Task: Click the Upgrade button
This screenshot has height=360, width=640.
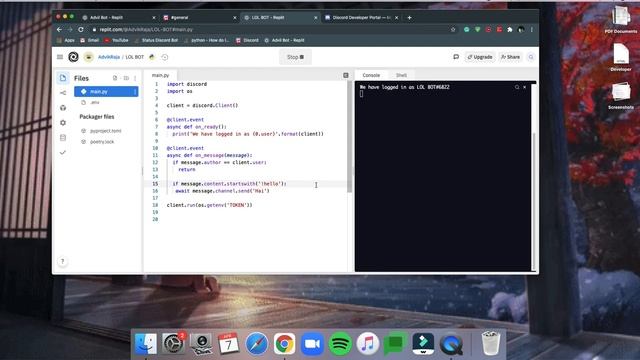Action: coord(480,57)
